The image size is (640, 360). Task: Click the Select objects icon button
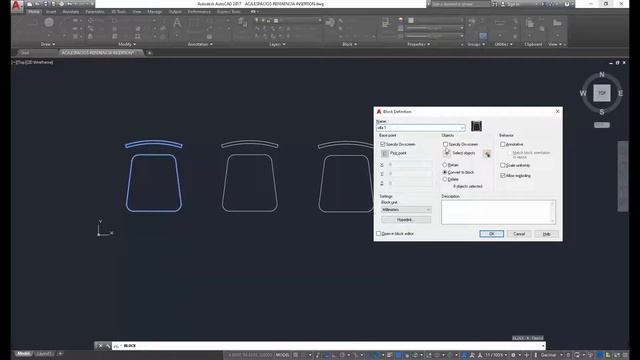pos(447,153)
